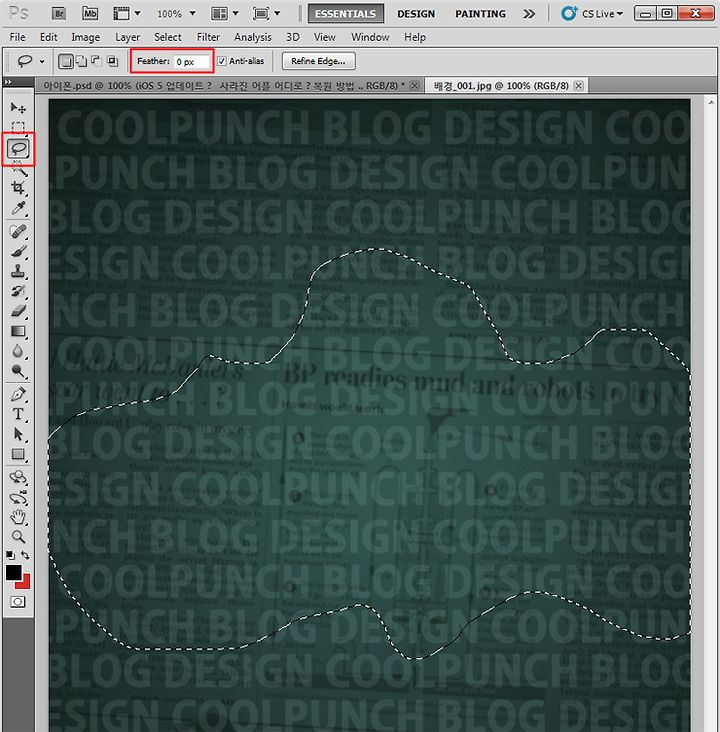Select the Blur tool
Viewport: 720px width, 732px height.
(18, 351)
